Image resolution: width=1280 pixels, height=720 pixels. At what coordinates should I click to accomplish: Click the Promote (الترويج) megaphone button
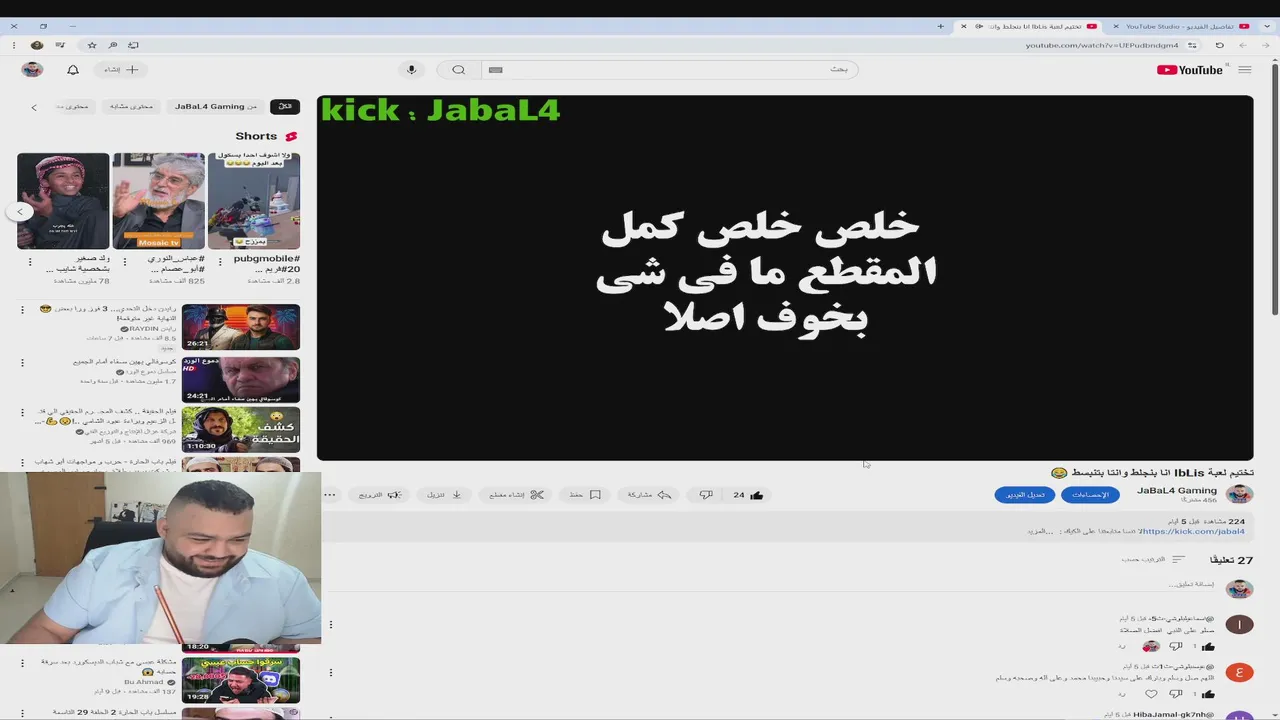pyautogui.click(x=380, y=495)
